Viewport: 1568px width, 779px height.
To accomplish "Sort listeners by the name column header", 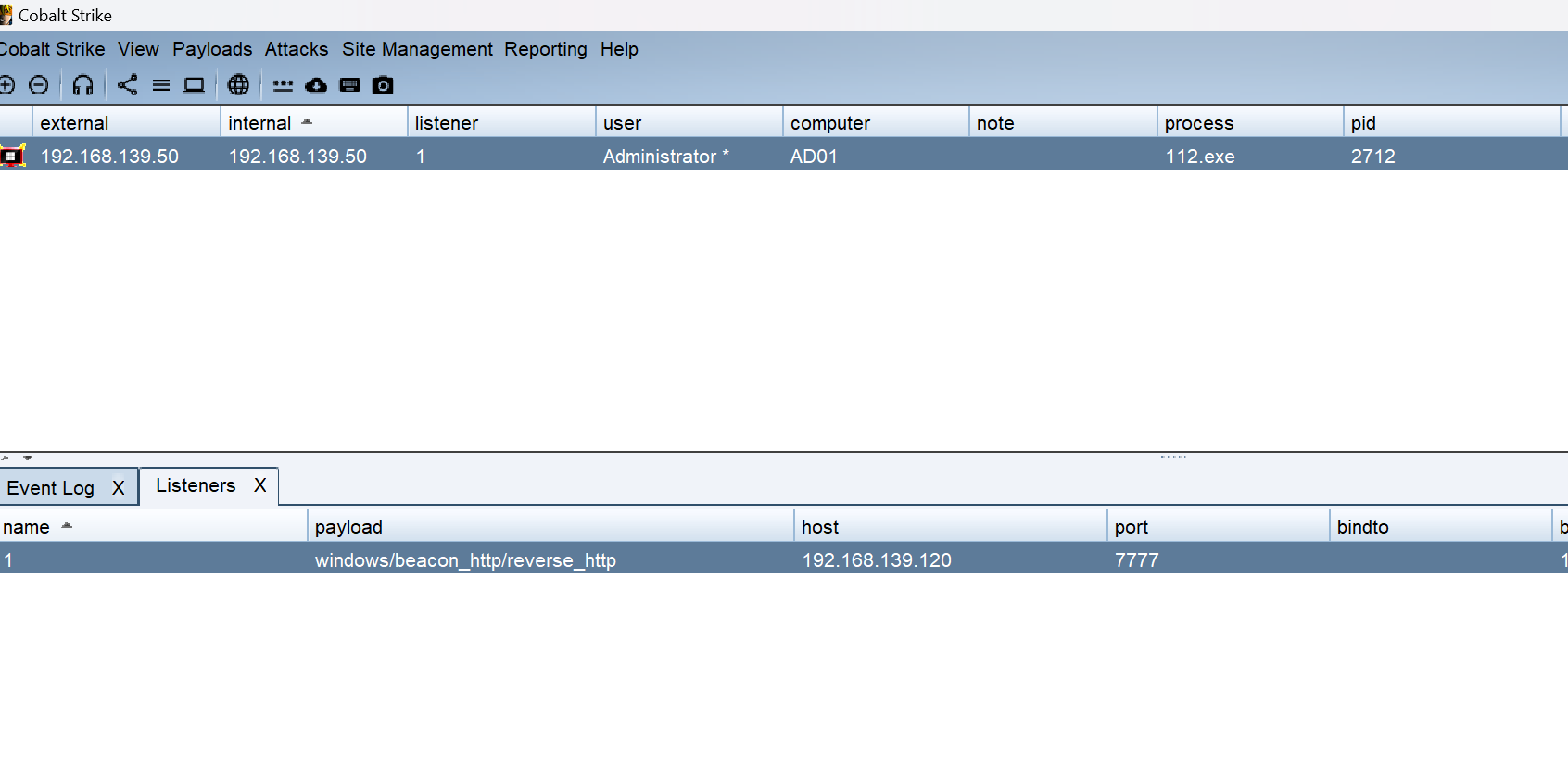I will [x=26, y=527].
